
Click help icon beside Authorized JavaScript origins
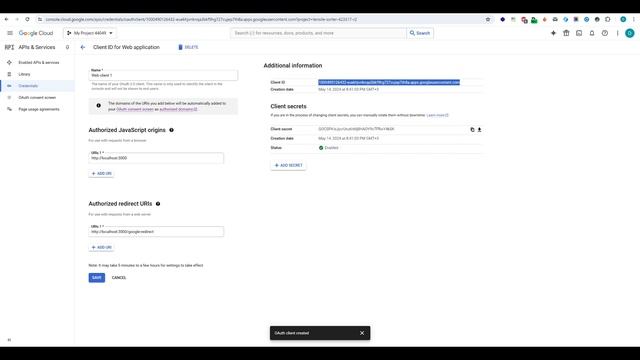[171, 130]
